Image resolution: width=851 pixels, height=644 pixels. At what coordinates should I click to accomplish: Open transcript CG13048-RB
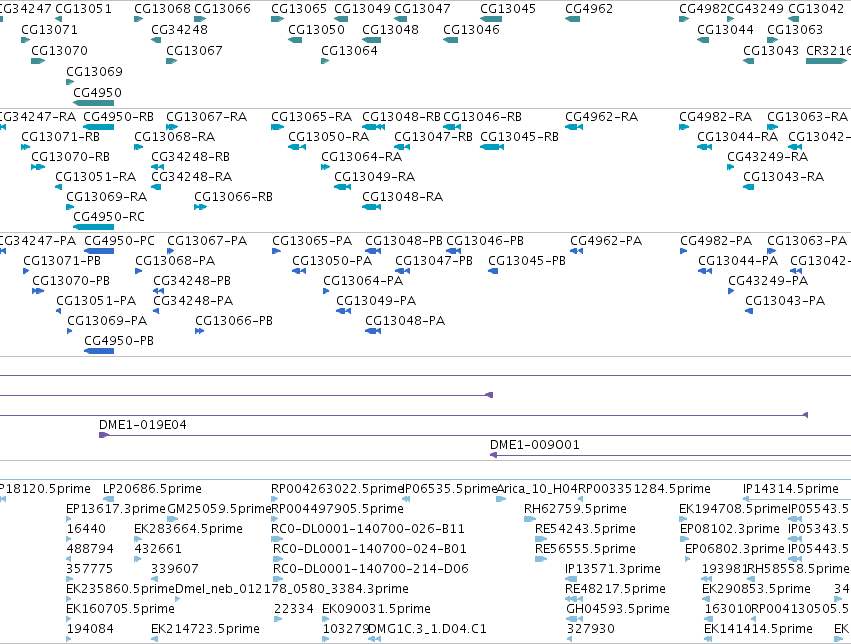pyautogui.click(x=401, y=117)
